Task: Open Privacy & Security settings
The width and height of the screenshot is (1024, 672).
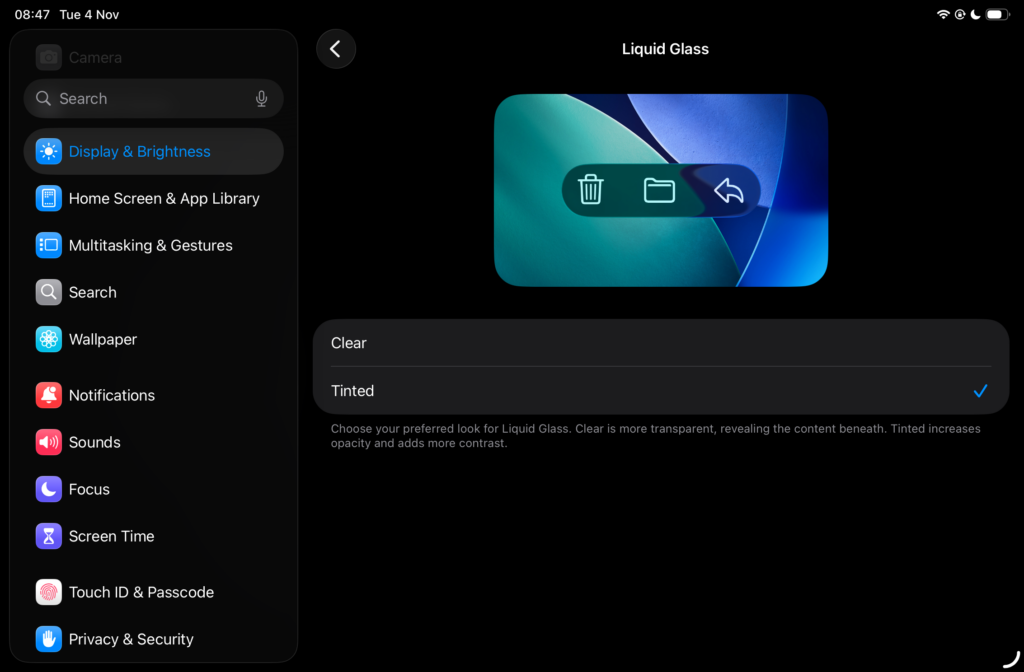Action: 131,639
